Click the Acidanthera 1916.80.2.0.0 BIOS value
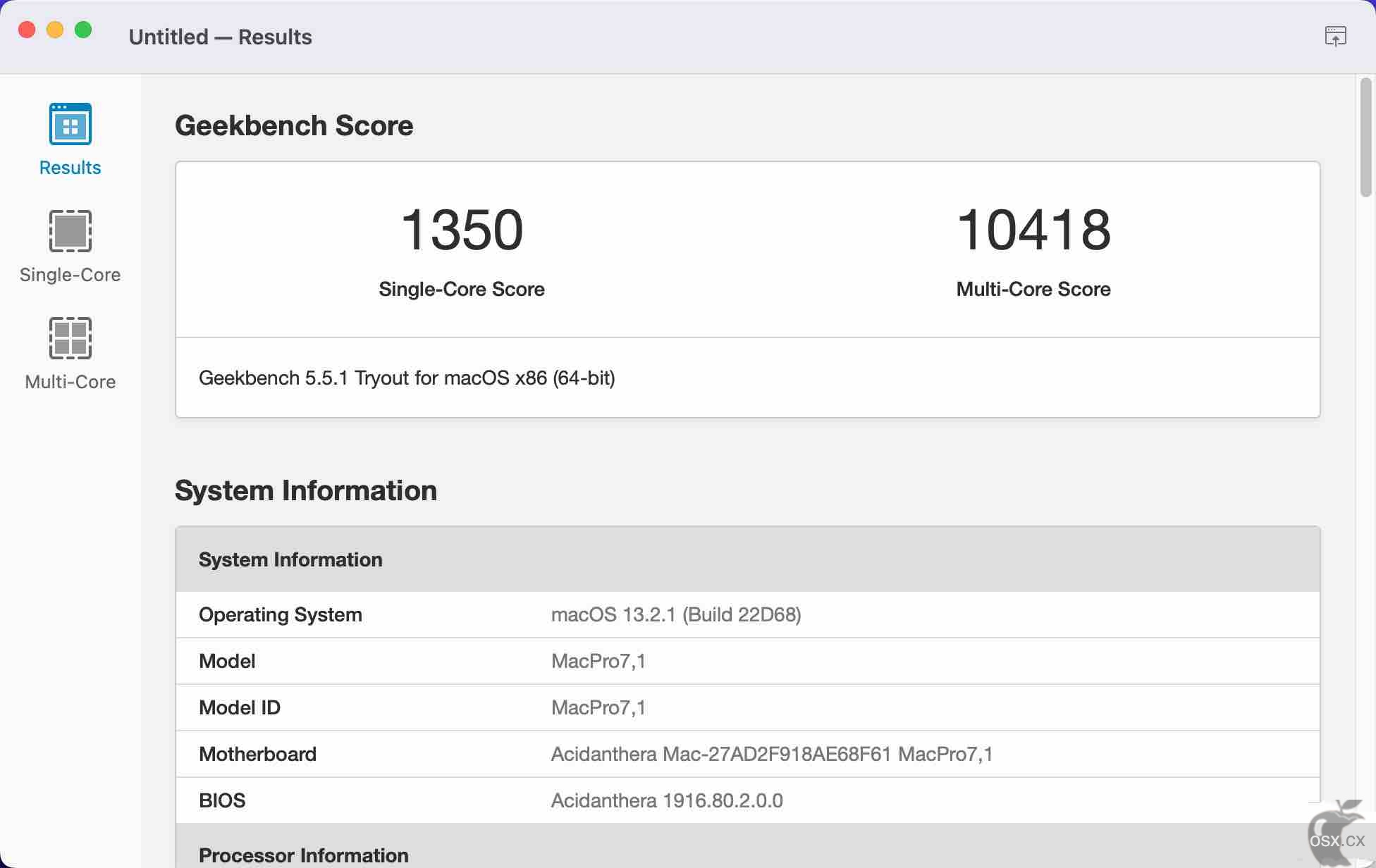The width and height of the screenshot is (1376, 868). (x=667, y=800)
